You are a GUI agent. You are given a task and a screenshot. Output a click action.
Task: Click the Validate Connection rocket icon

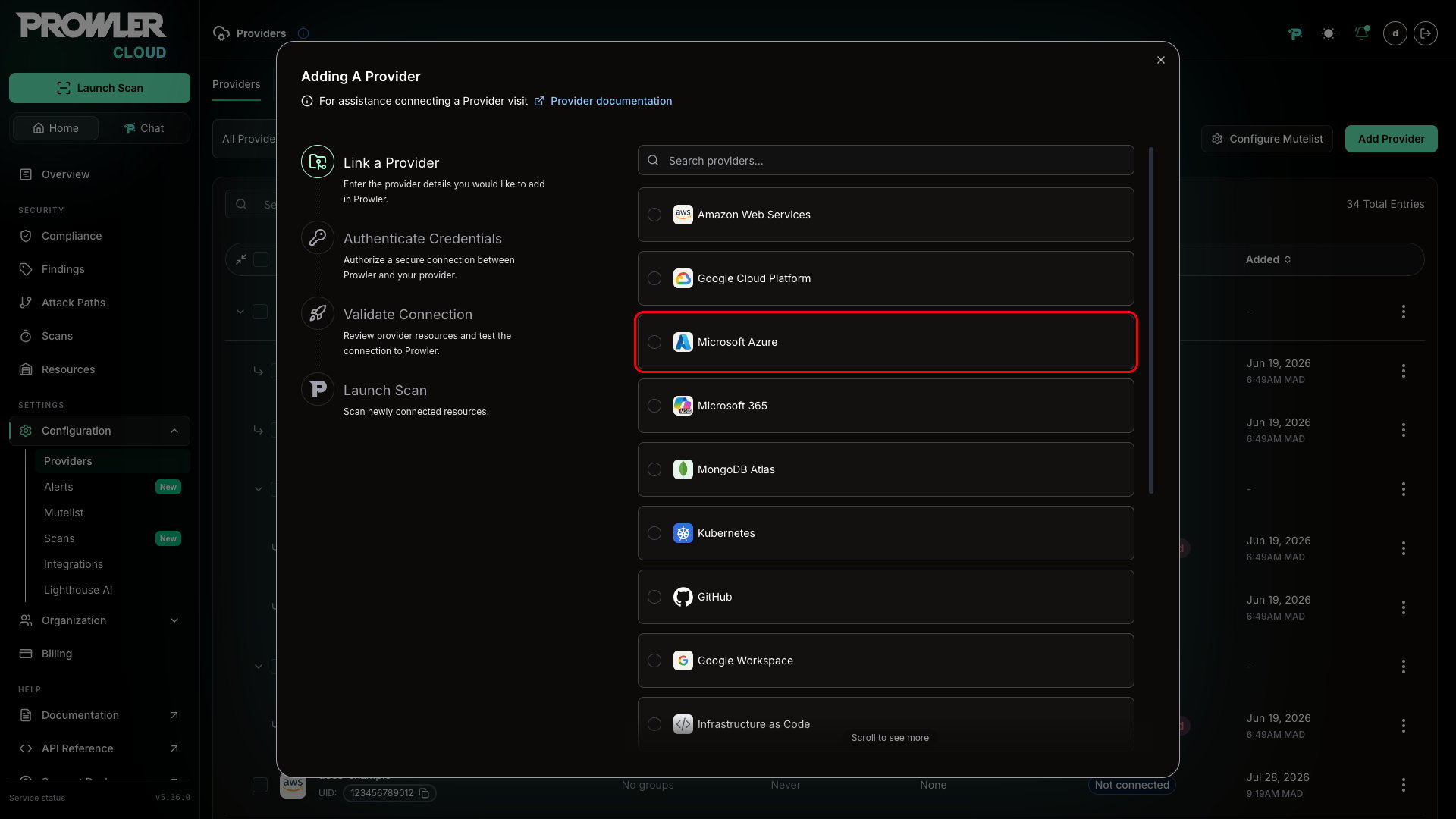(318, 313)
